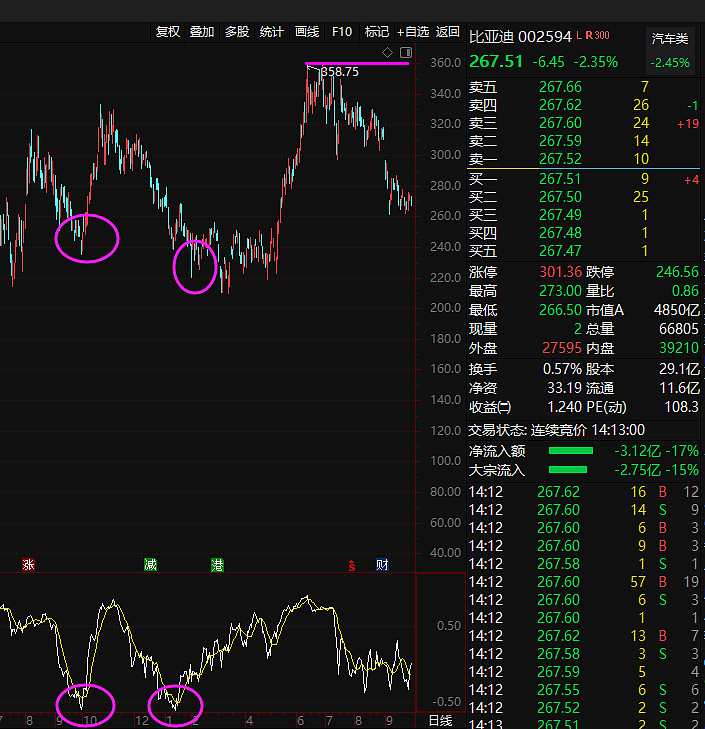705x729 pixels.
Task: Click the 最高 value 273.00
Action: coord(560,291)
